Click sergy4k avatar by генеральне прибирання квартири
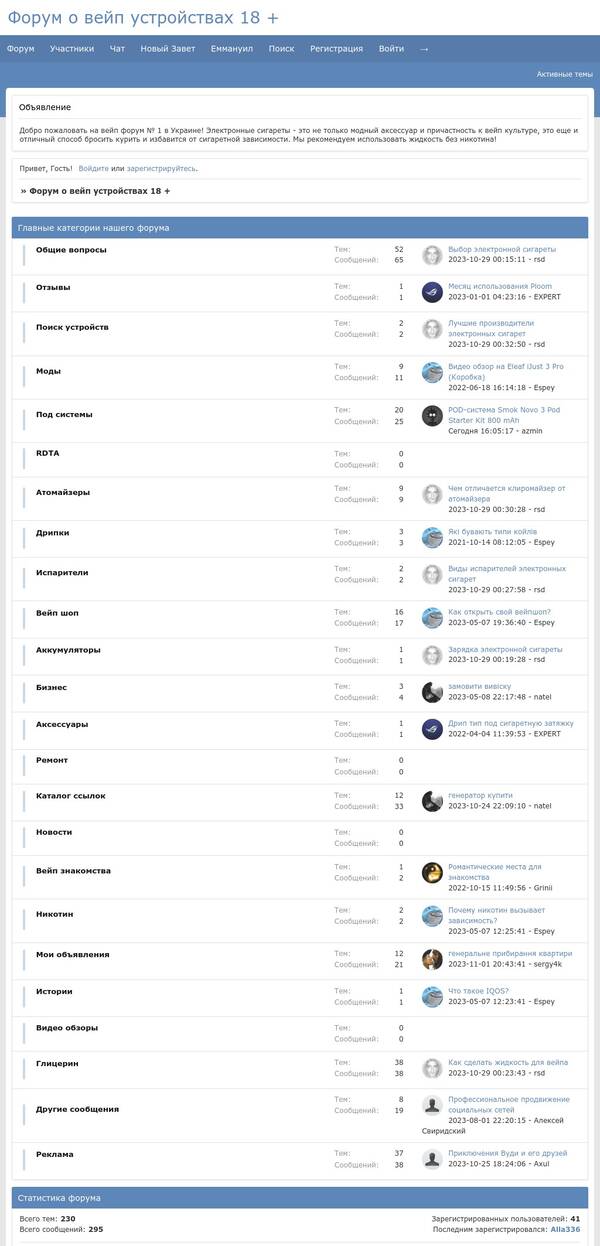The width and height of the screenshot is (600, 1246). pos(432,959)
